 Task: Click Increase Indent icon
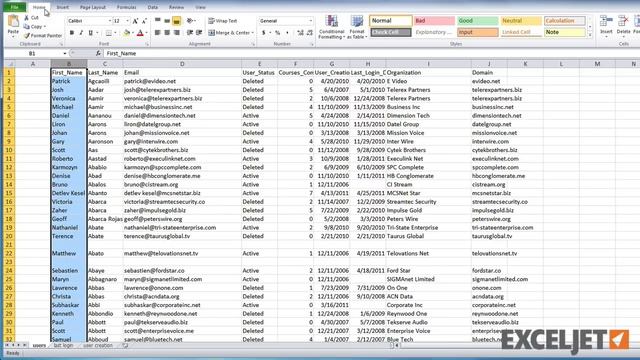click(199, 33)
